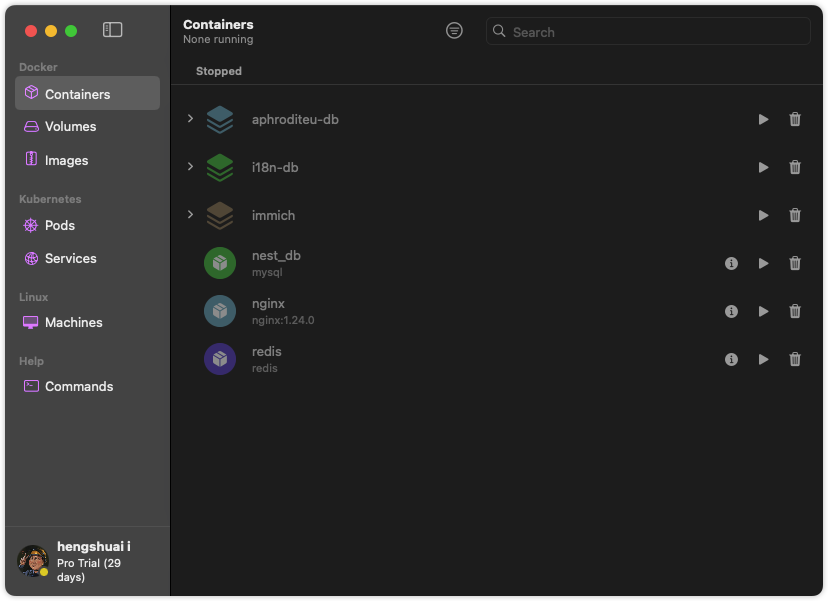The height and width of the screenshot is (601, 828).
Task: Click the Search input field
Action: (648, 31)
